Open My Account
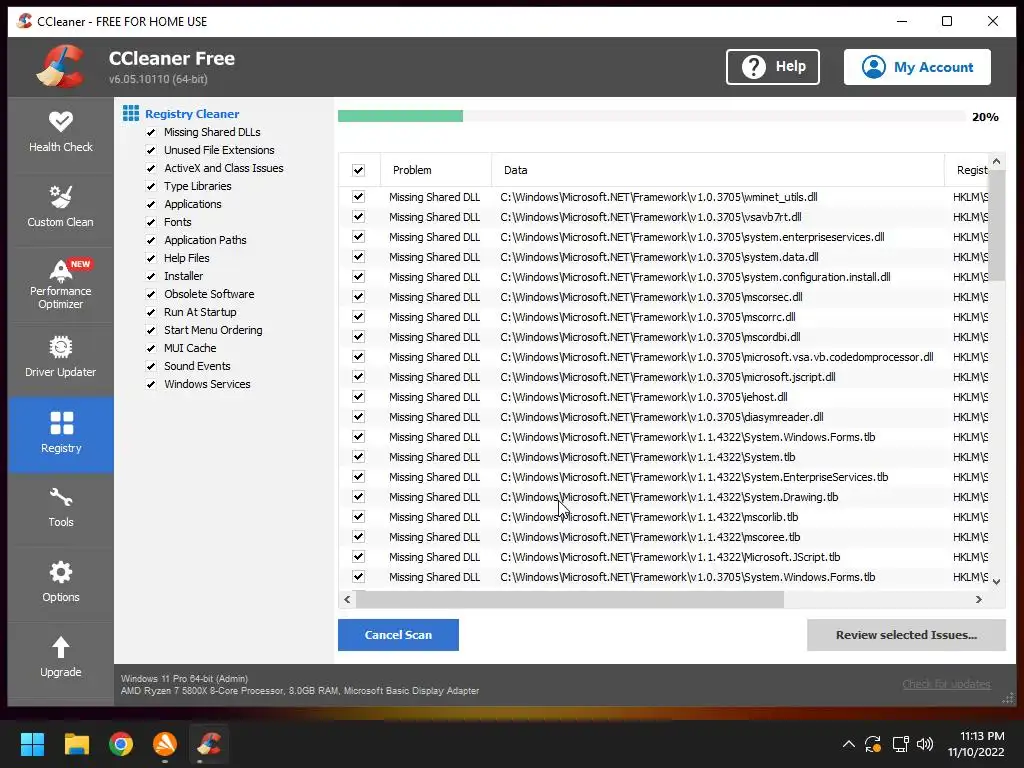 click(917, 67)
